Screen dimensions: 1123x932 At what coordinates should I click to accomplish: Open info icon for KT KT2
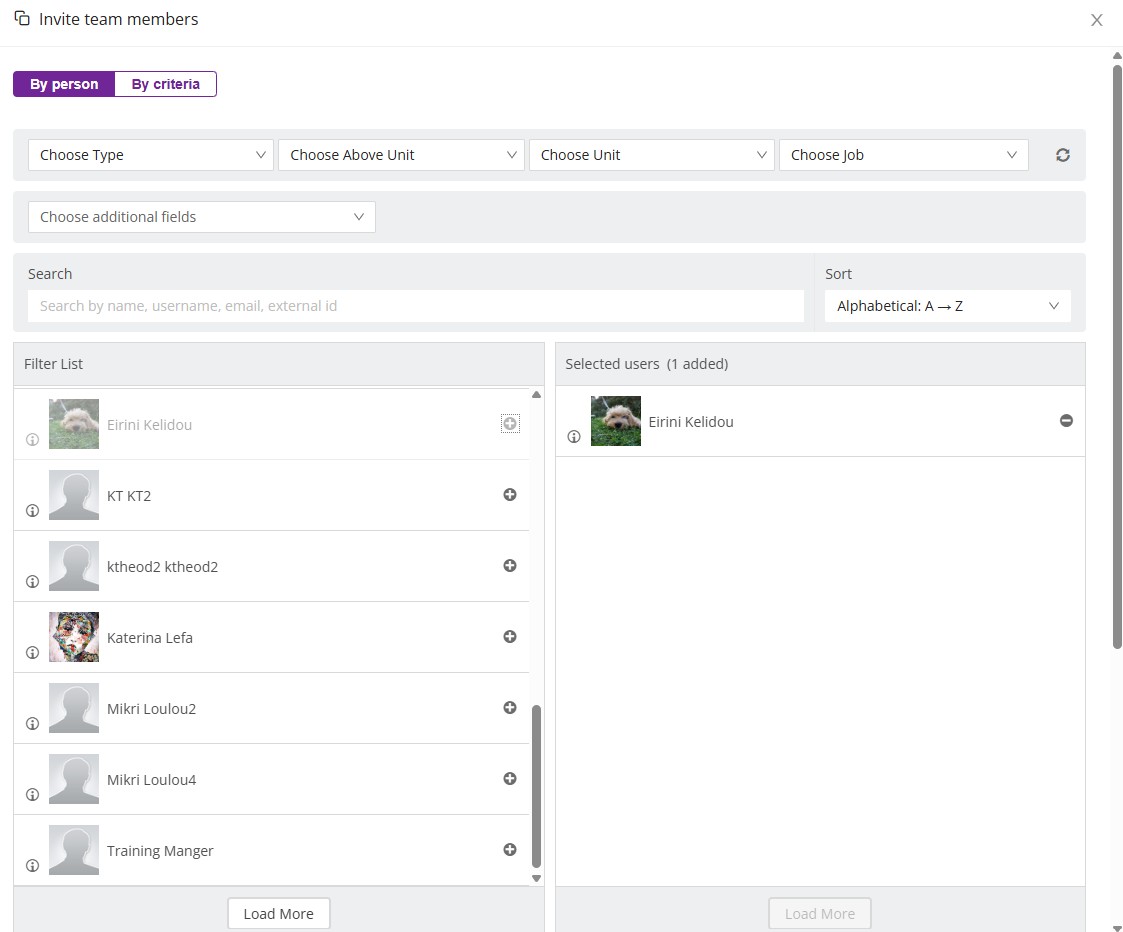(x=32, y=511)
